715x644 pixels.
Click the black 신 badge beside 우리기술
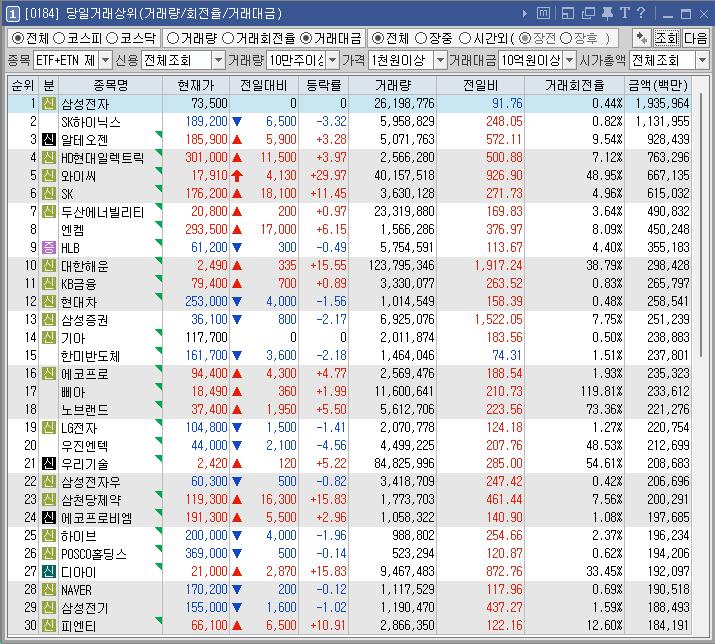point(49,463)
